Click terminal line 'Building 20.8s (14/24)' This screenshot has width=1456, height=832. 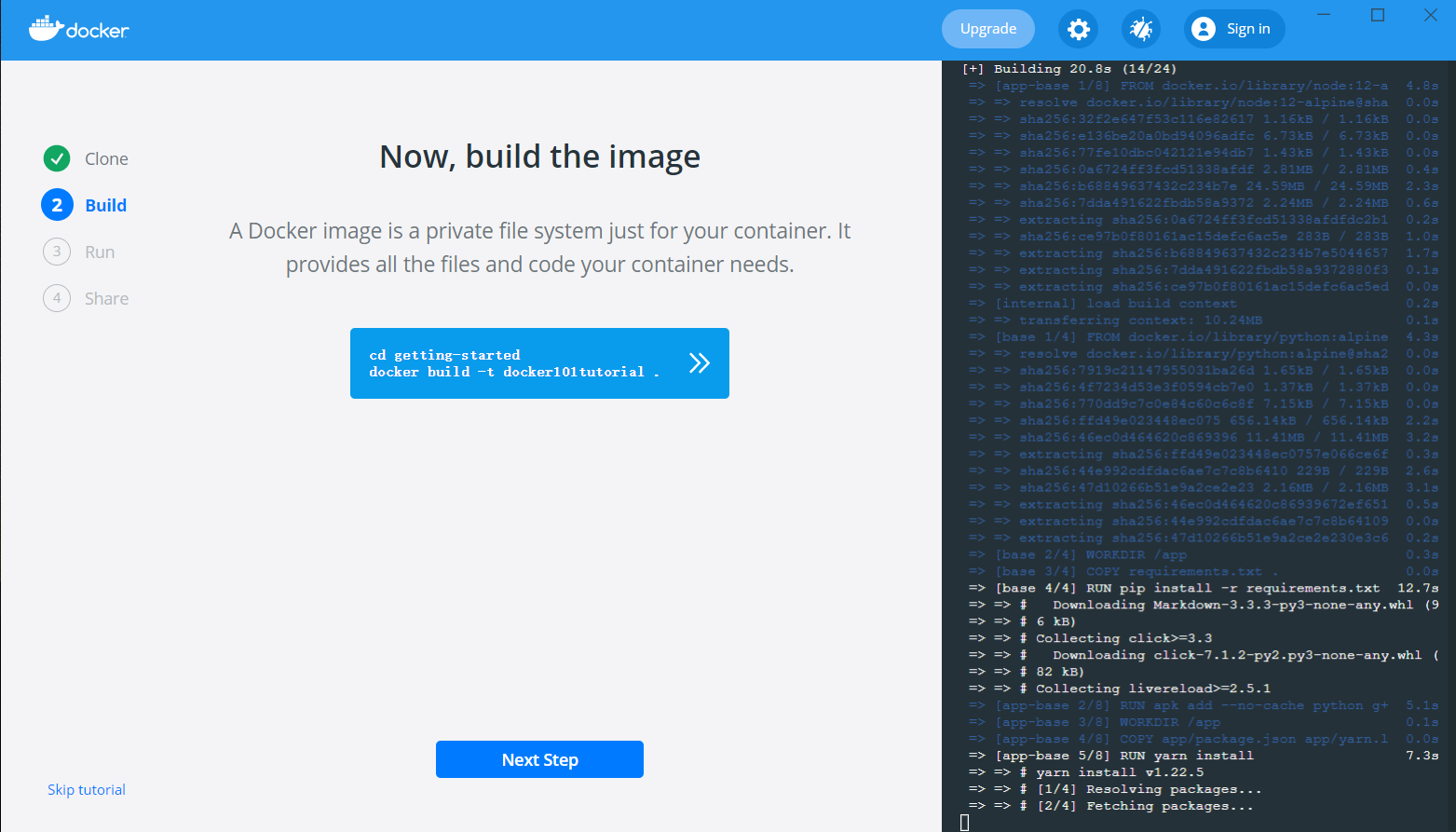[x=1069, y=69]
